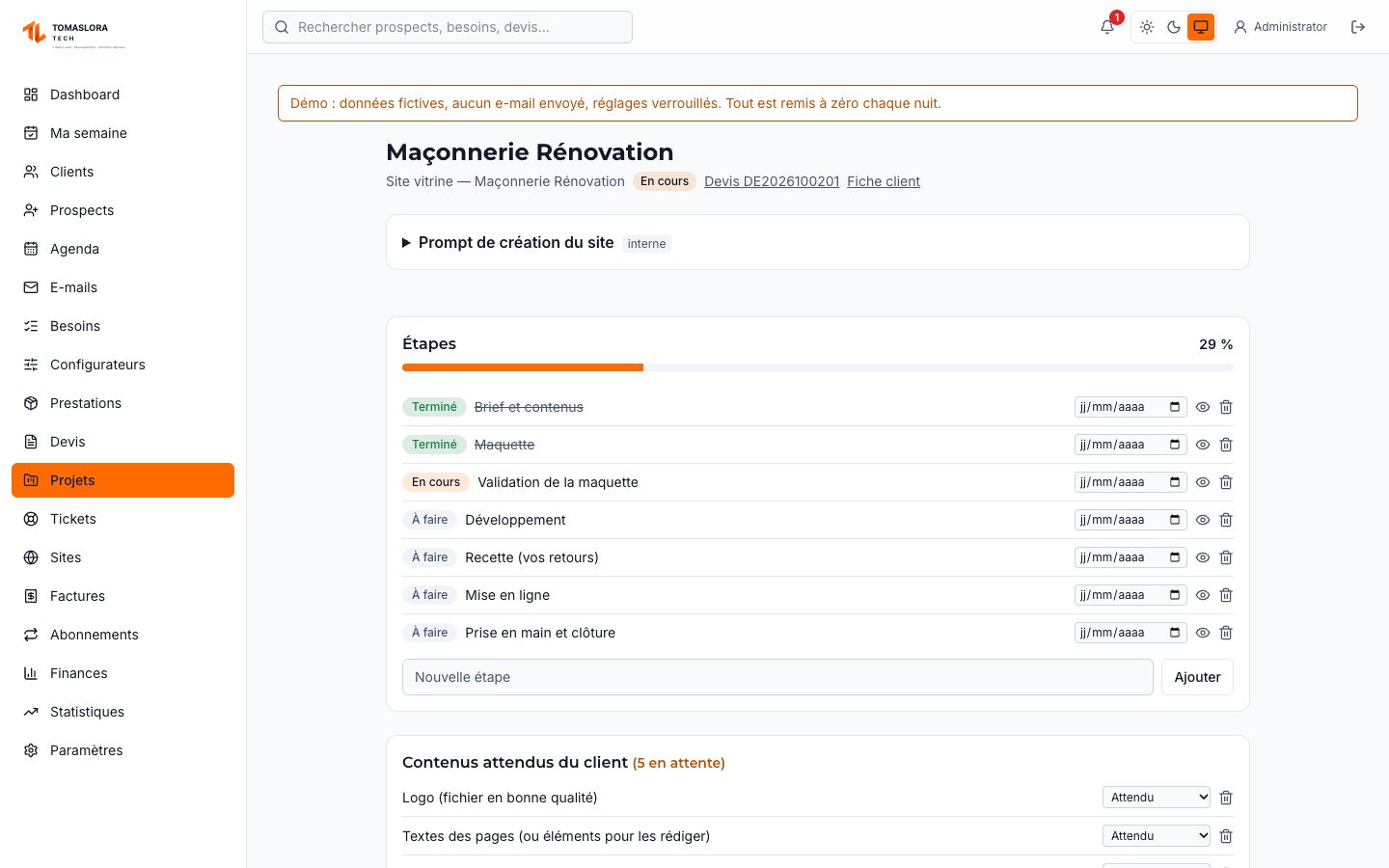Open Prospects in sidebar
Image resolution: width=1389 pixels, height=868 pixels.
coord(123,210)
